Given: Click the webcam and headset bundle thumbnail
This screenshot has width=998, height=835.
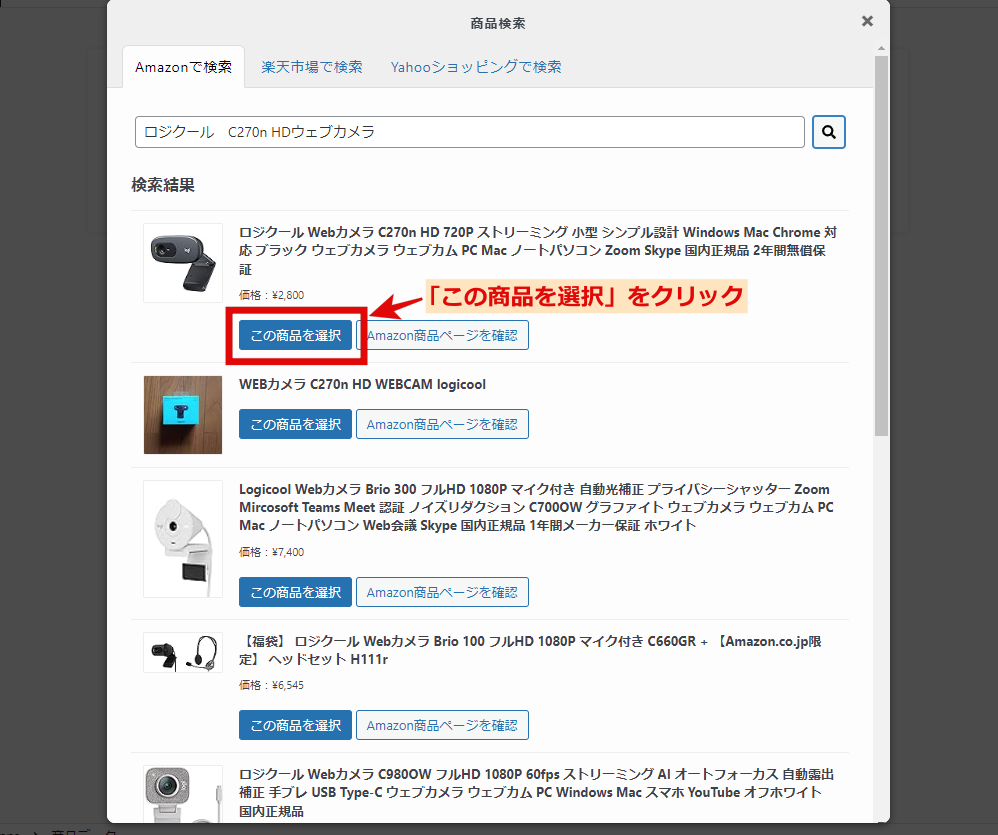Looking at the screenshot, I should coord(183,652).
